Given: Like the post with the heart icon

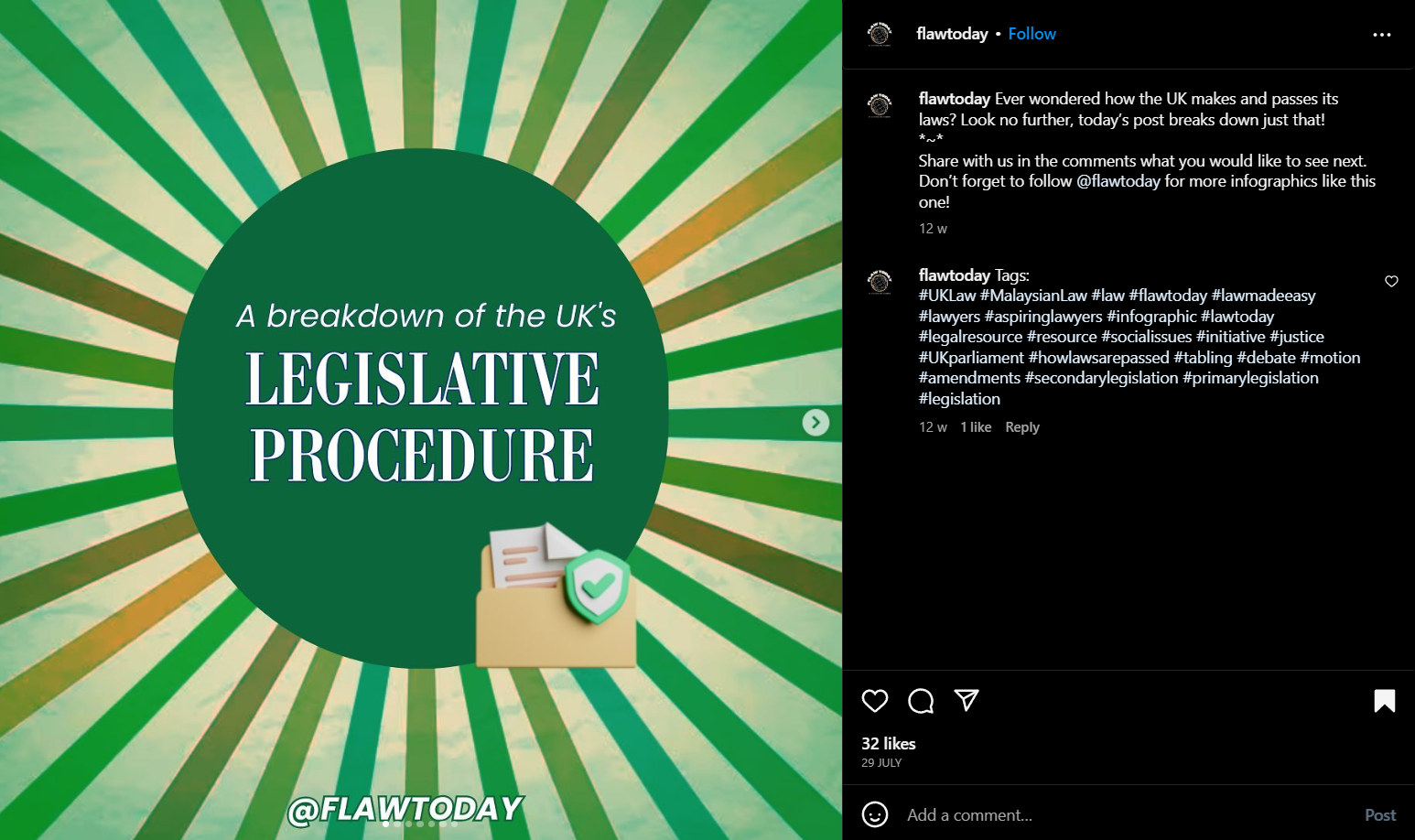Looking at the screenshot, I should 875,701.
